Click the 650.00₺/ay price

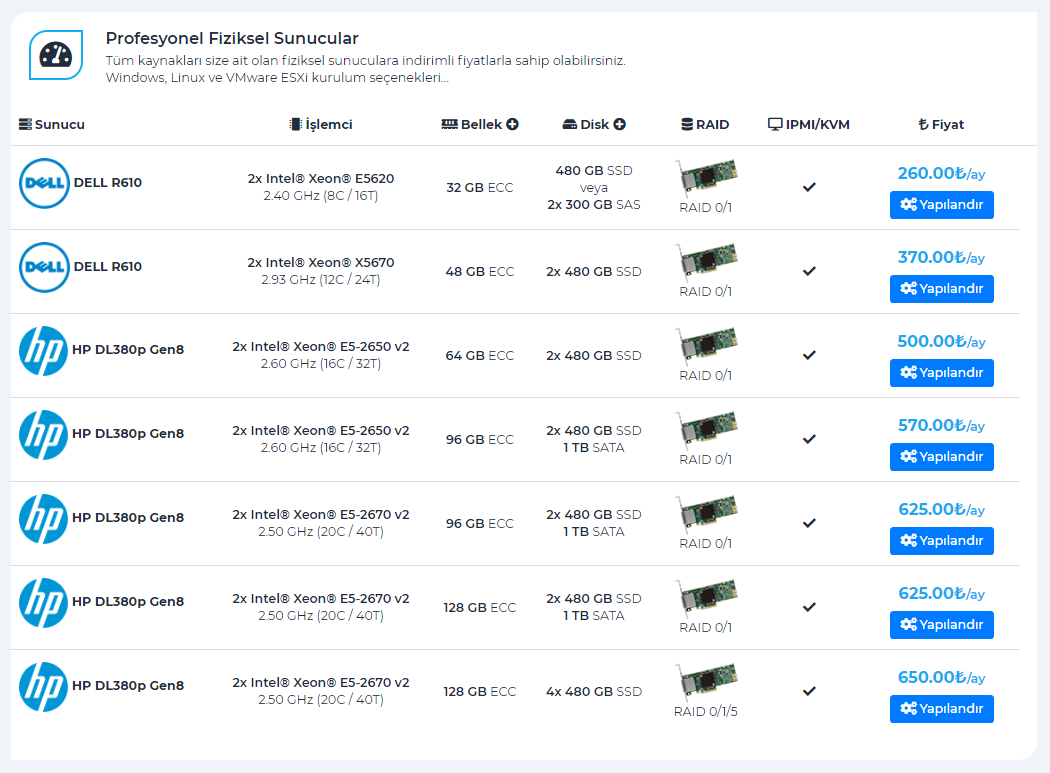pos(941,677)
